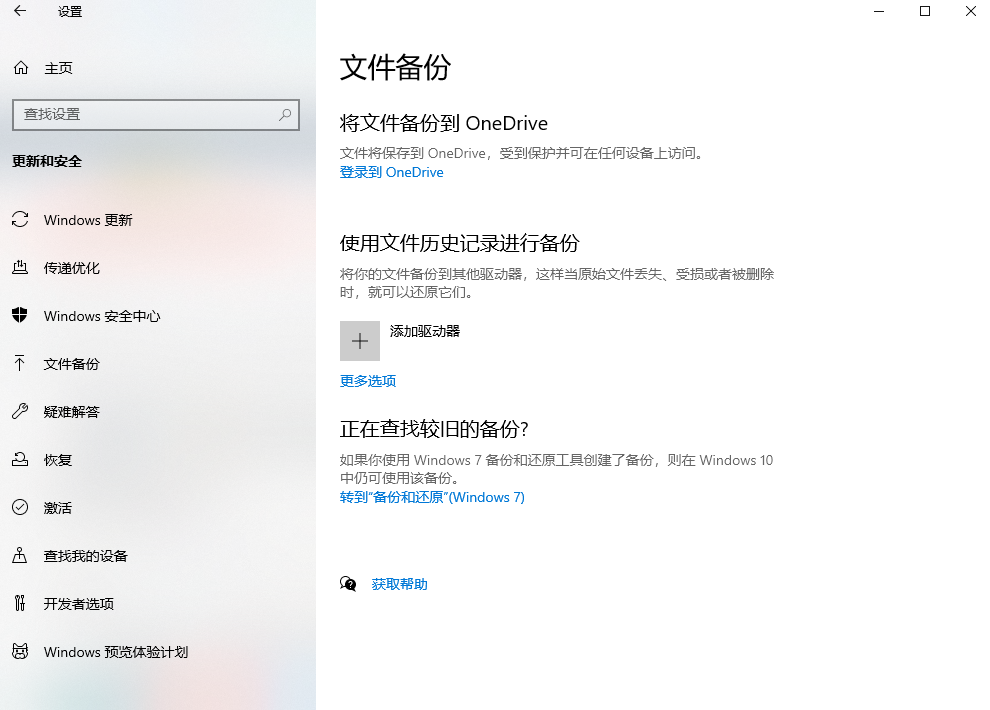Click the 更多选项 link
Image resolution: width=990 pixels, height=710 pixels.
[366, 381]
